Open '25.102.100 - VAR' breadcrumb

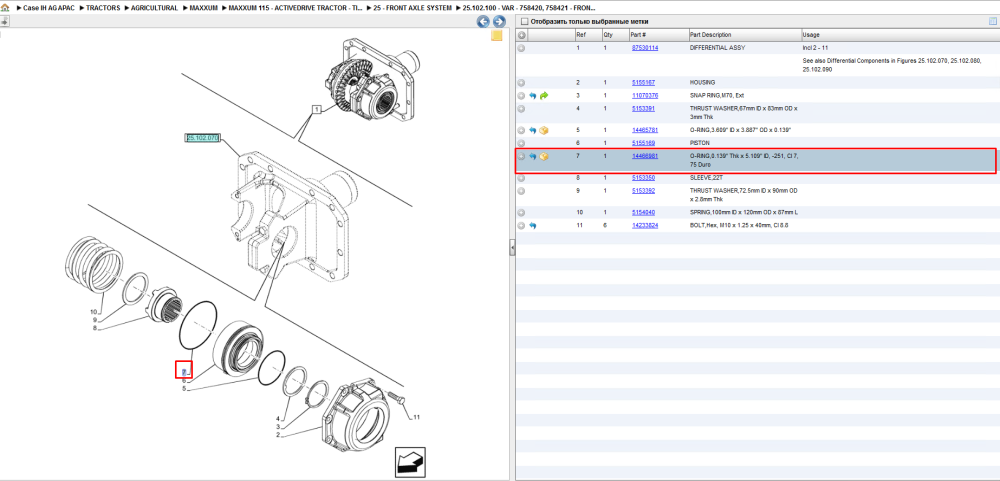pyautogui.click(x=528, y=8)
